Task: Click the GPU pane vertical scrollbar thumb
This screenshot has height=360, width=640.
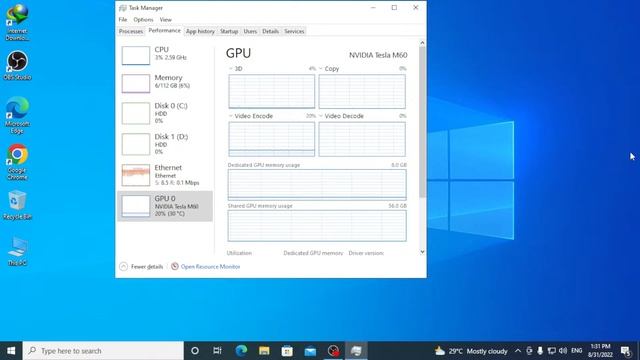Action: [x=422, y=122]
